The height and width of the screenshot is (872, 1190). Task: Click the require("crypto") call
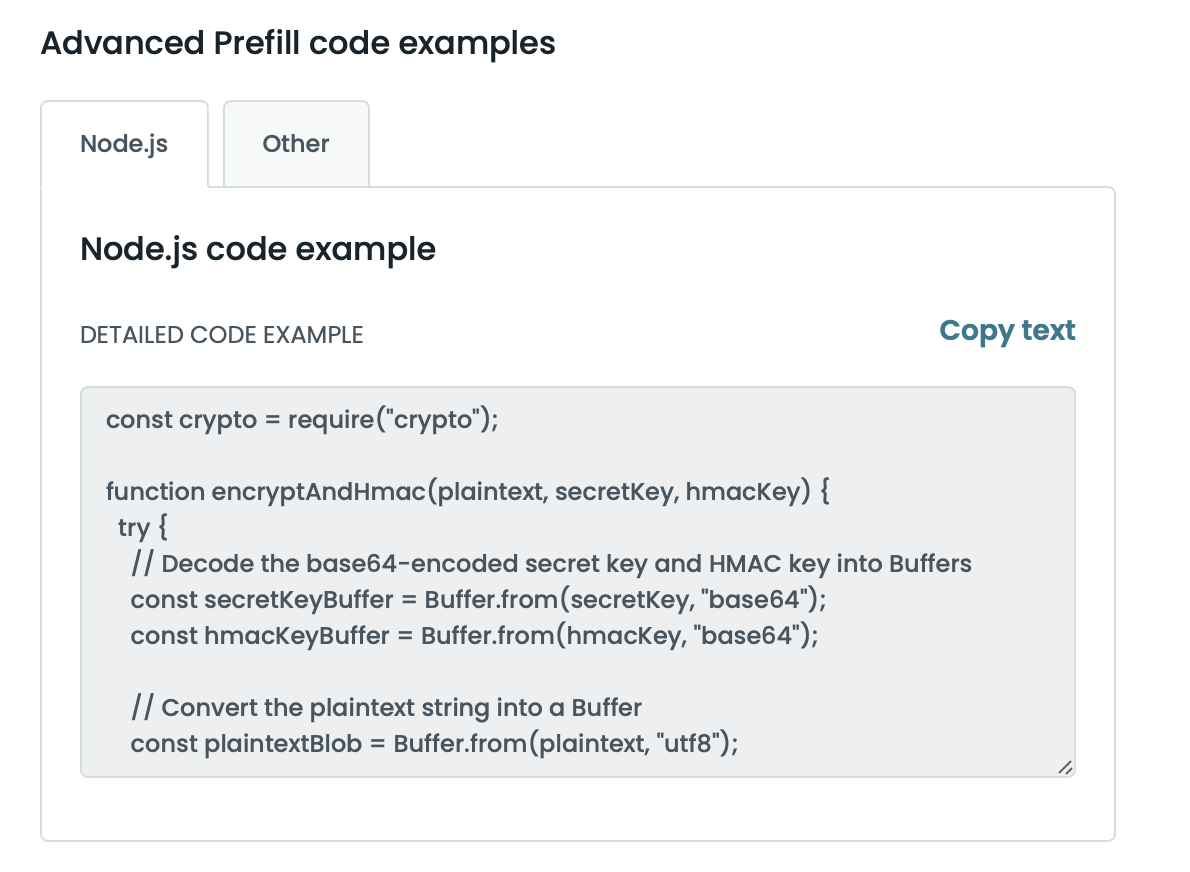coord(389,420)
